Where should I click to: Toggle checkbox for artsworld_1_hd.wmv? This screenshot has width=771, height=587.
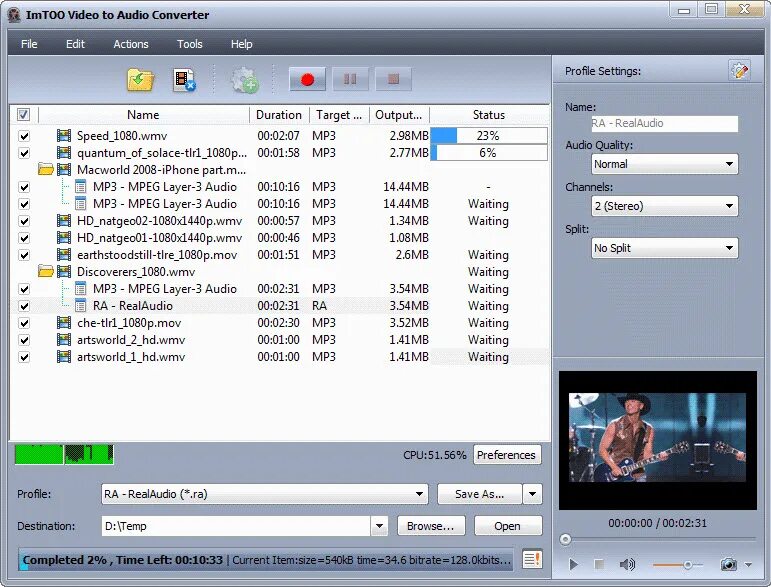point(24,356)
